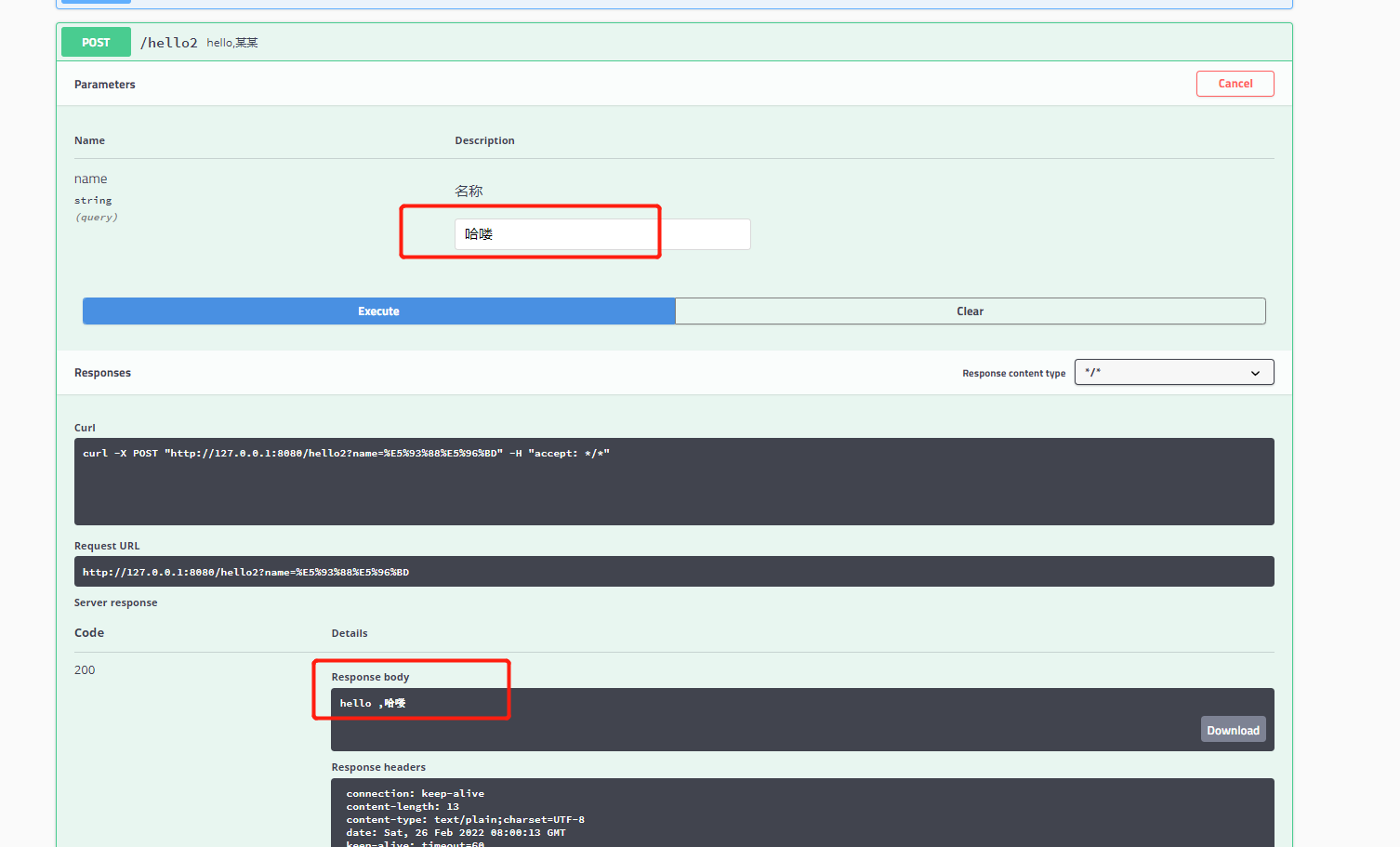Viewport: 1400px width, 847px height.
Task: Click the green POST method badge
Action: pos(96,43)
